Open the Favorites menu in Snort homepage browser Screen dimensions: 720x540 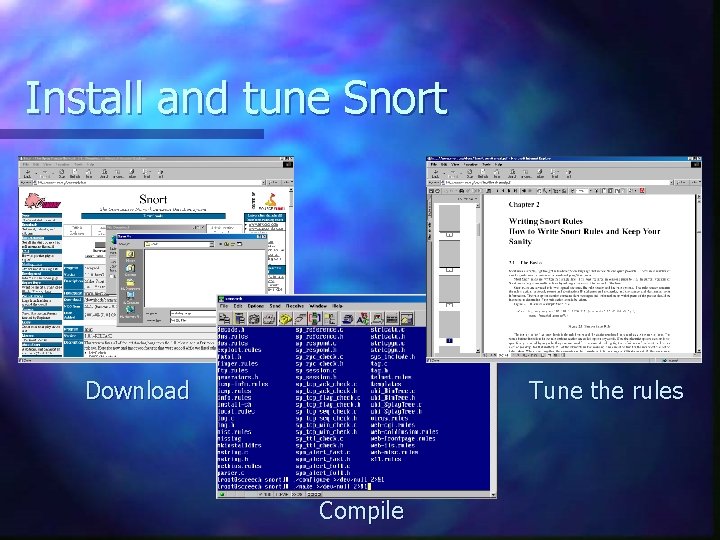pos(62,164)
